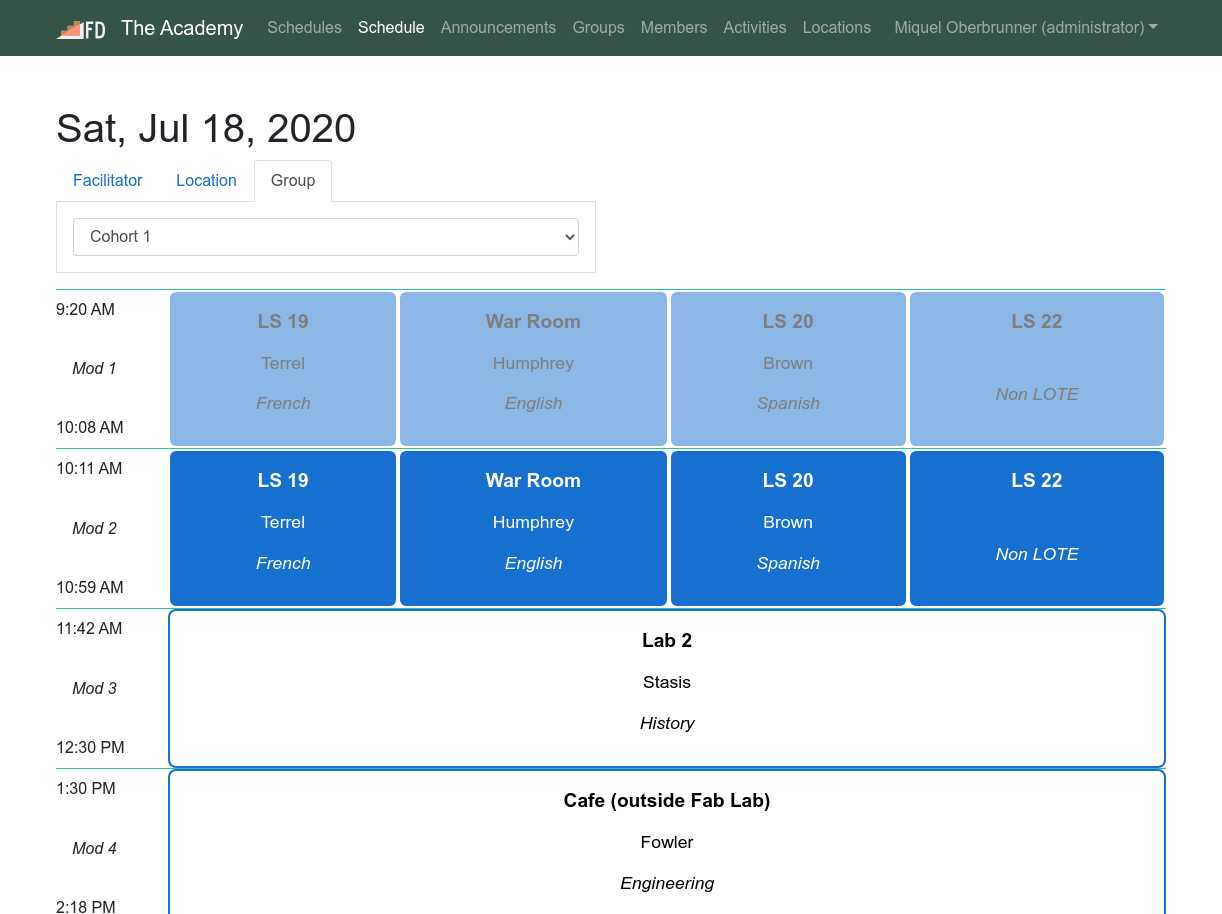Open Lab 2 Stasis History block
Viewport: 1222px width, 914px height.
(667, 688)
